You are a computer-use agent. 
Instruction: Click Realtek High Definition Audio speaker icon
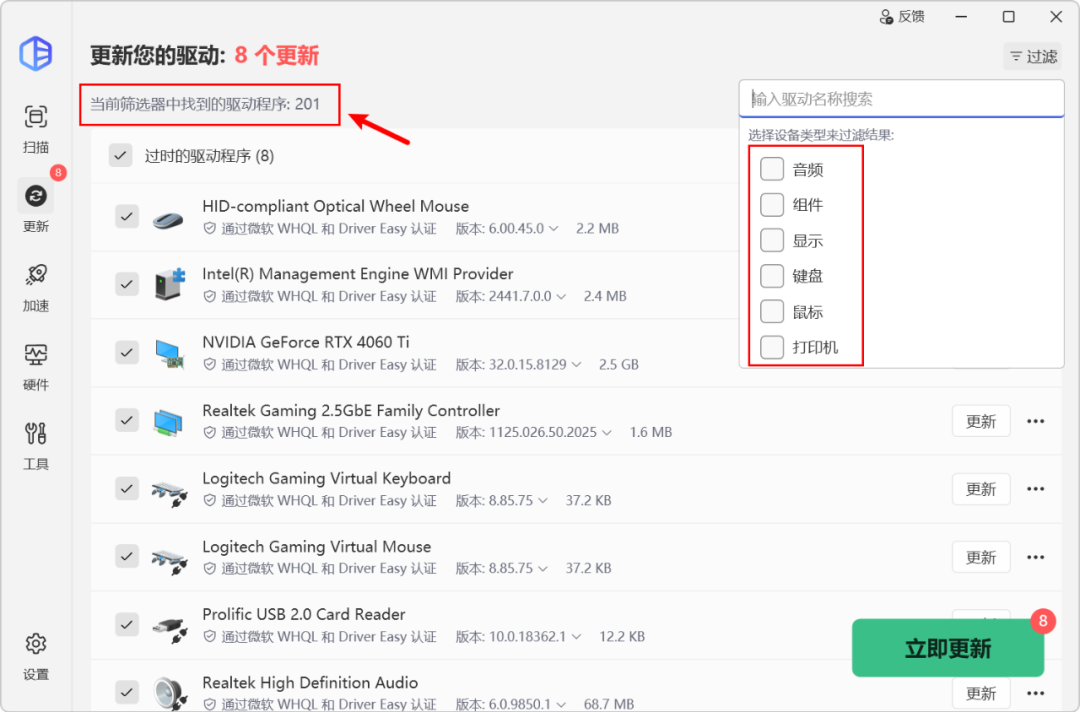click(x=169, y=694)
